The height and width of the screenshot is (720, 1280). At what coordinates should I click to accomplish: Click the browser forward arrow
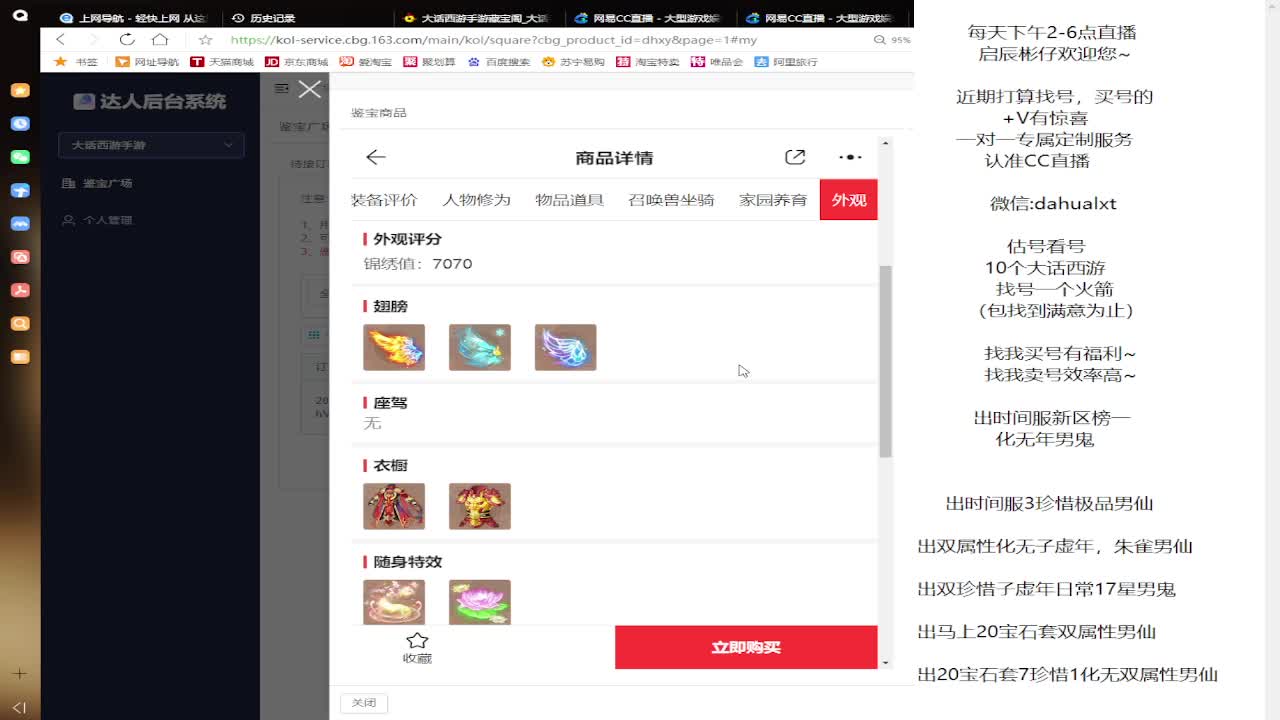pos(93,39)
